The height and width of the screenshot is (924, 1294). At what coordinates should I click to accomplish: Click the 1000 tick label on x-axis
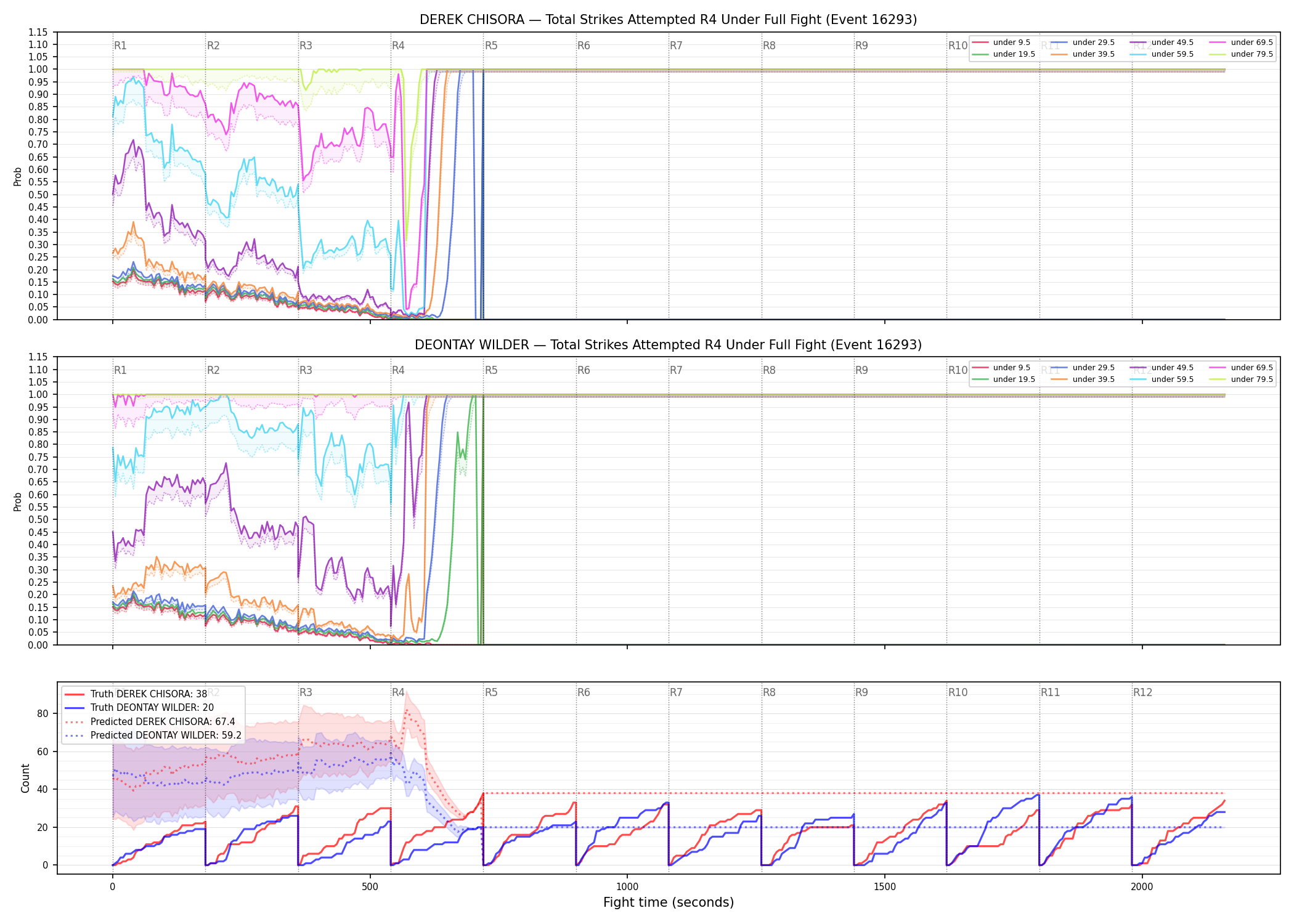[627, 887]
